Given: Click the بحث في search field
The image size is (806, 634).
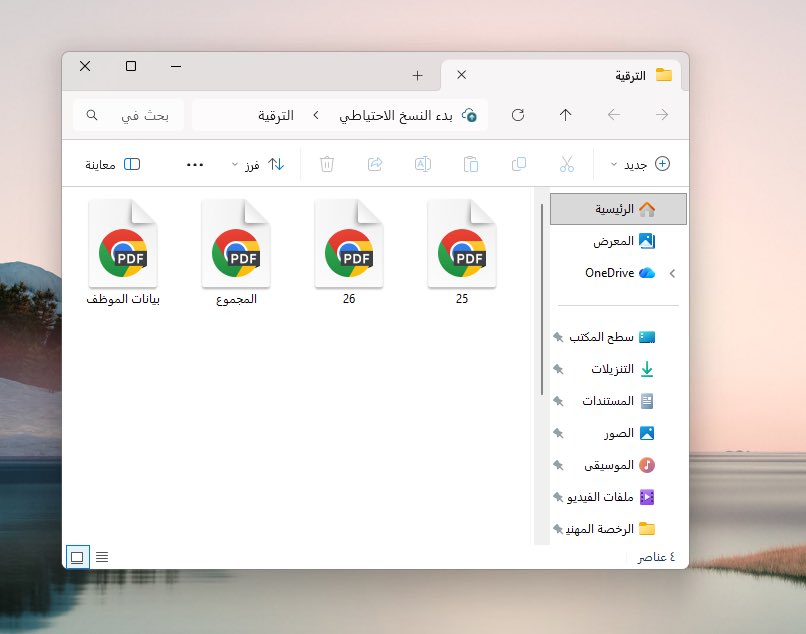Looking at the screenshot, I should click(129, 115).
